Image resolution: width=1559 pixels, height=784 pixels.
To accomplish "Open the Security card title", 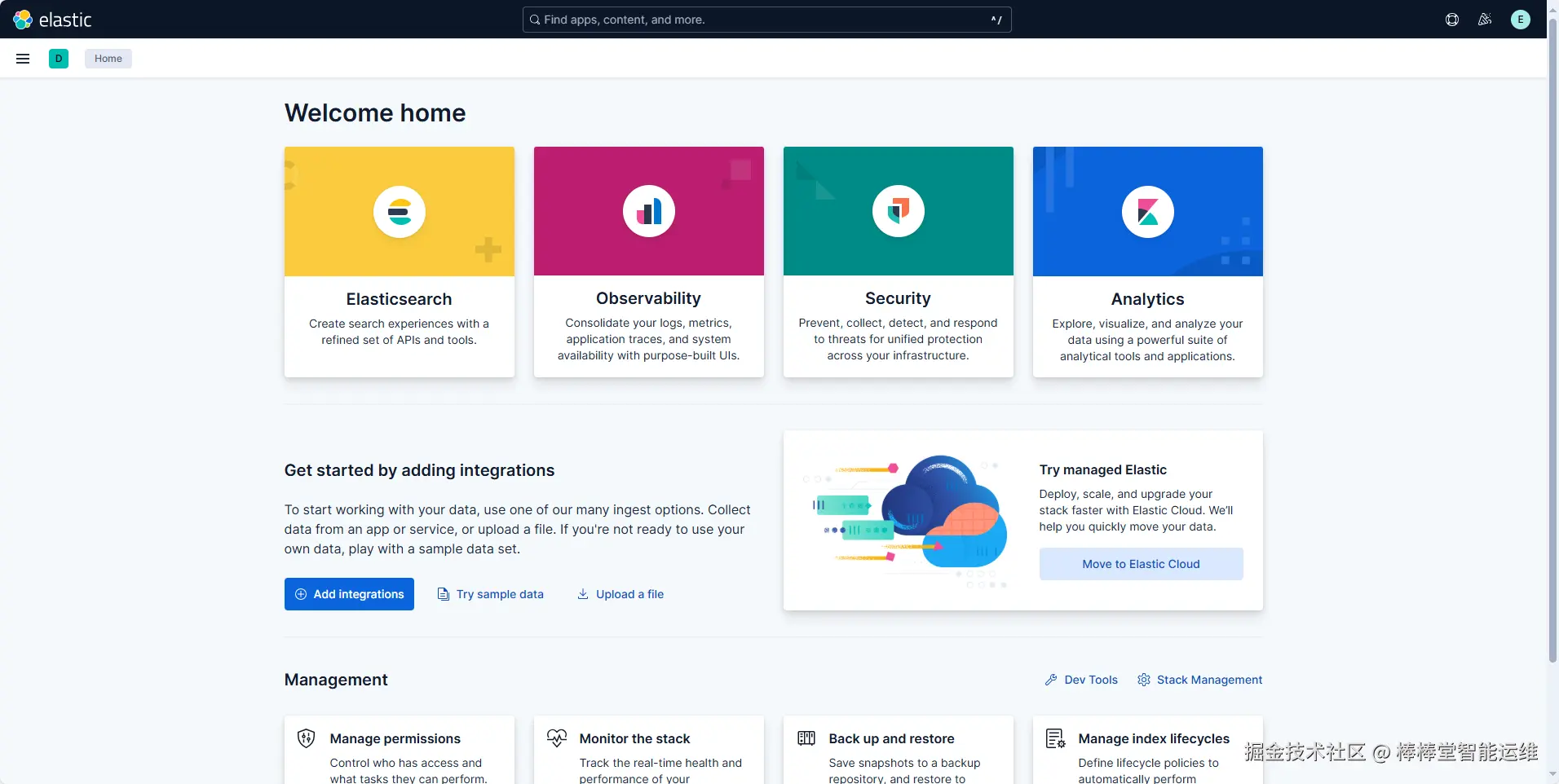I will pos(898,298).
